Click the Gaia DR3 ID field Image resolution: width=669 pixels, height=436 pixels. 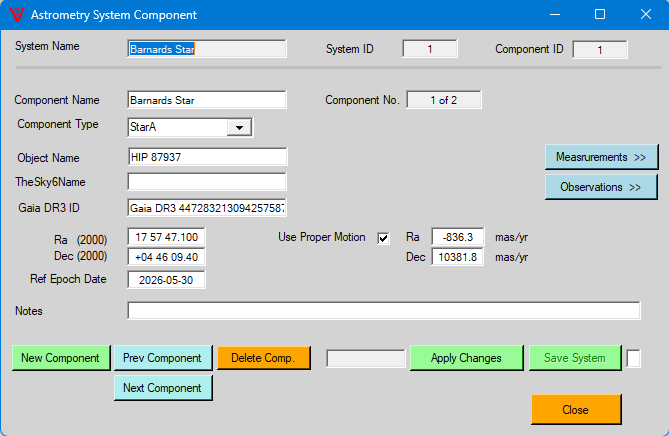[x=207, y=208]
